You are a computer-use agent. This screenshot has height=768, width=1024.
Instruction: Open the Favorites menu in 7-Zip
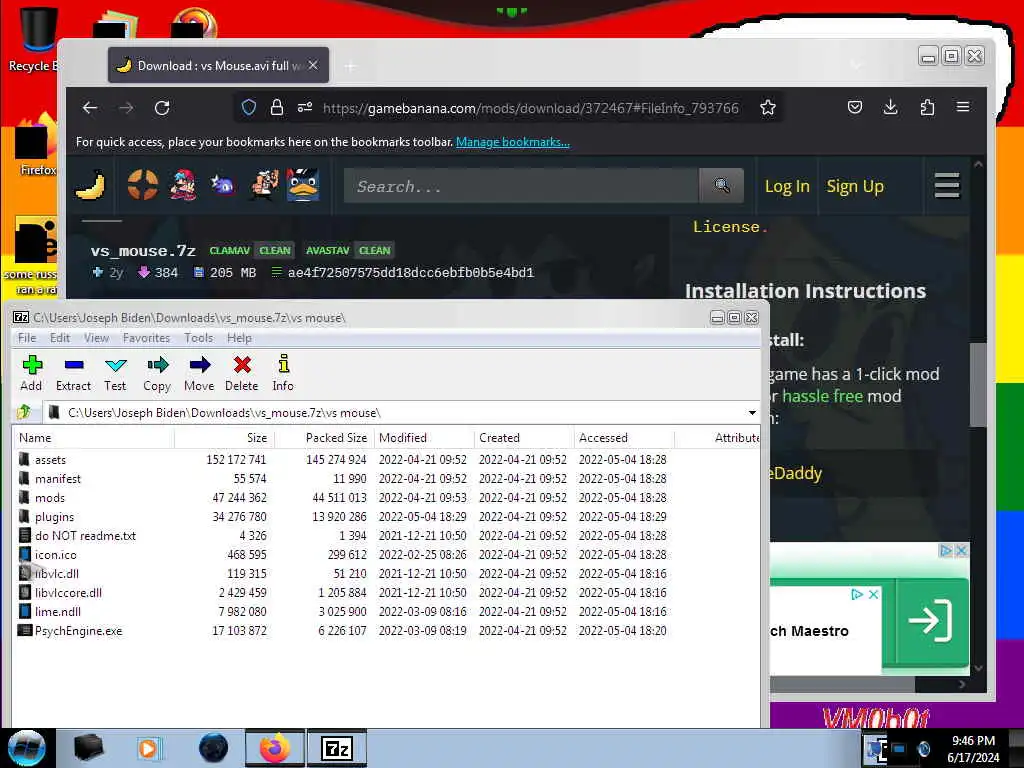146,338
